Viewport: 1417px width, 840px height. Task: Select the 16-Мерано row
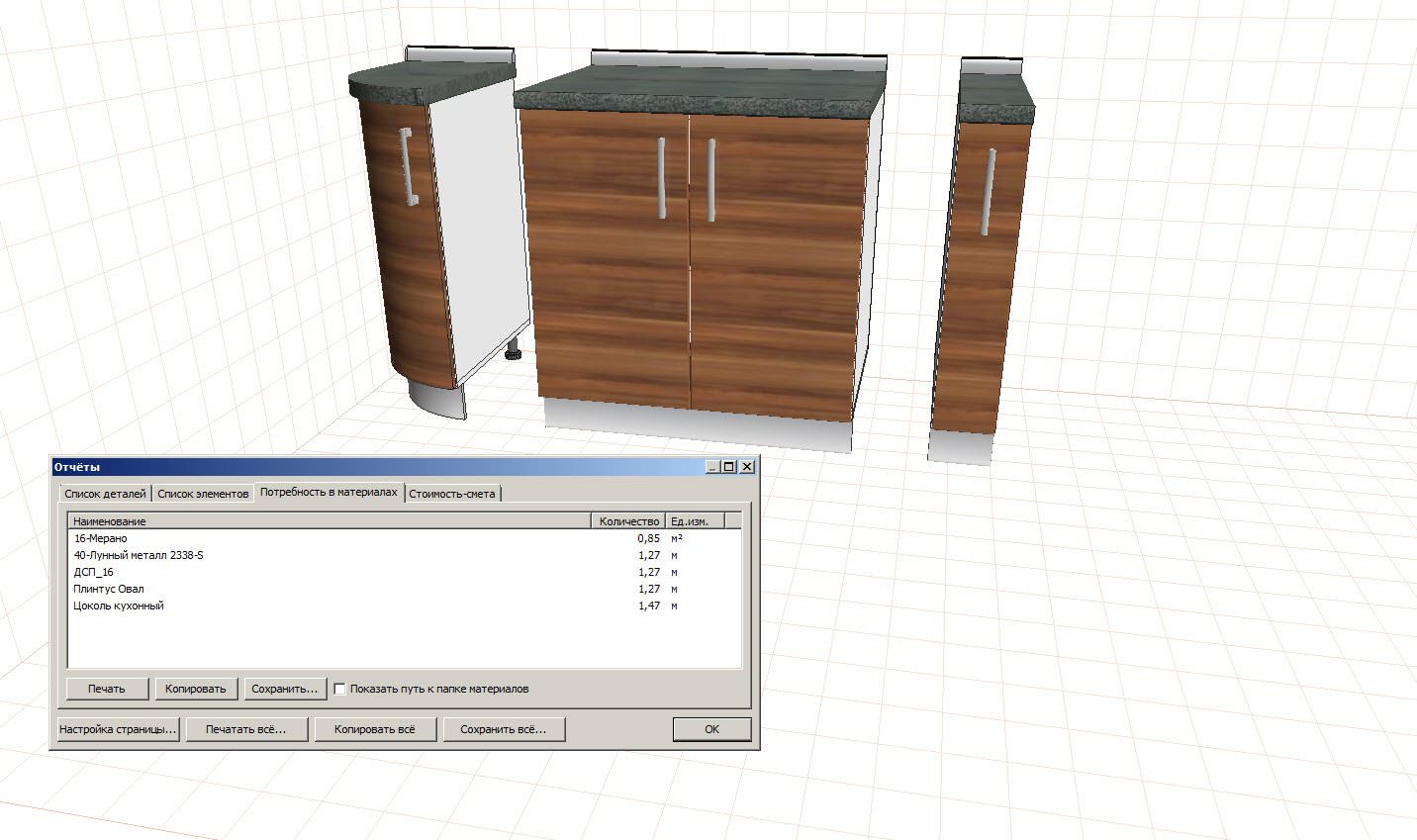(x=404, y=538)
